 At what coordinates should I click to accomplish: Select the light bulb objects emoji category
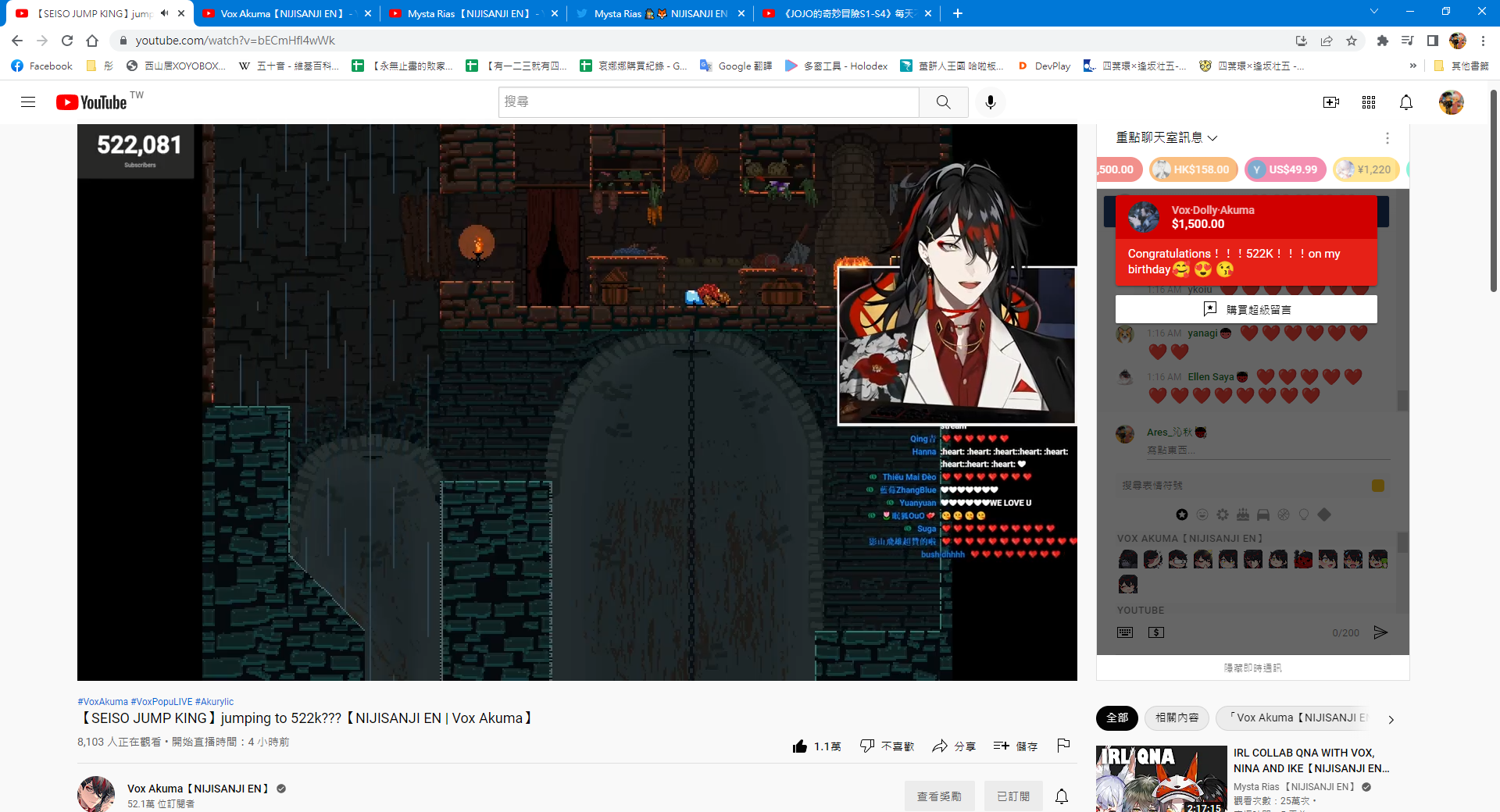1304,515
